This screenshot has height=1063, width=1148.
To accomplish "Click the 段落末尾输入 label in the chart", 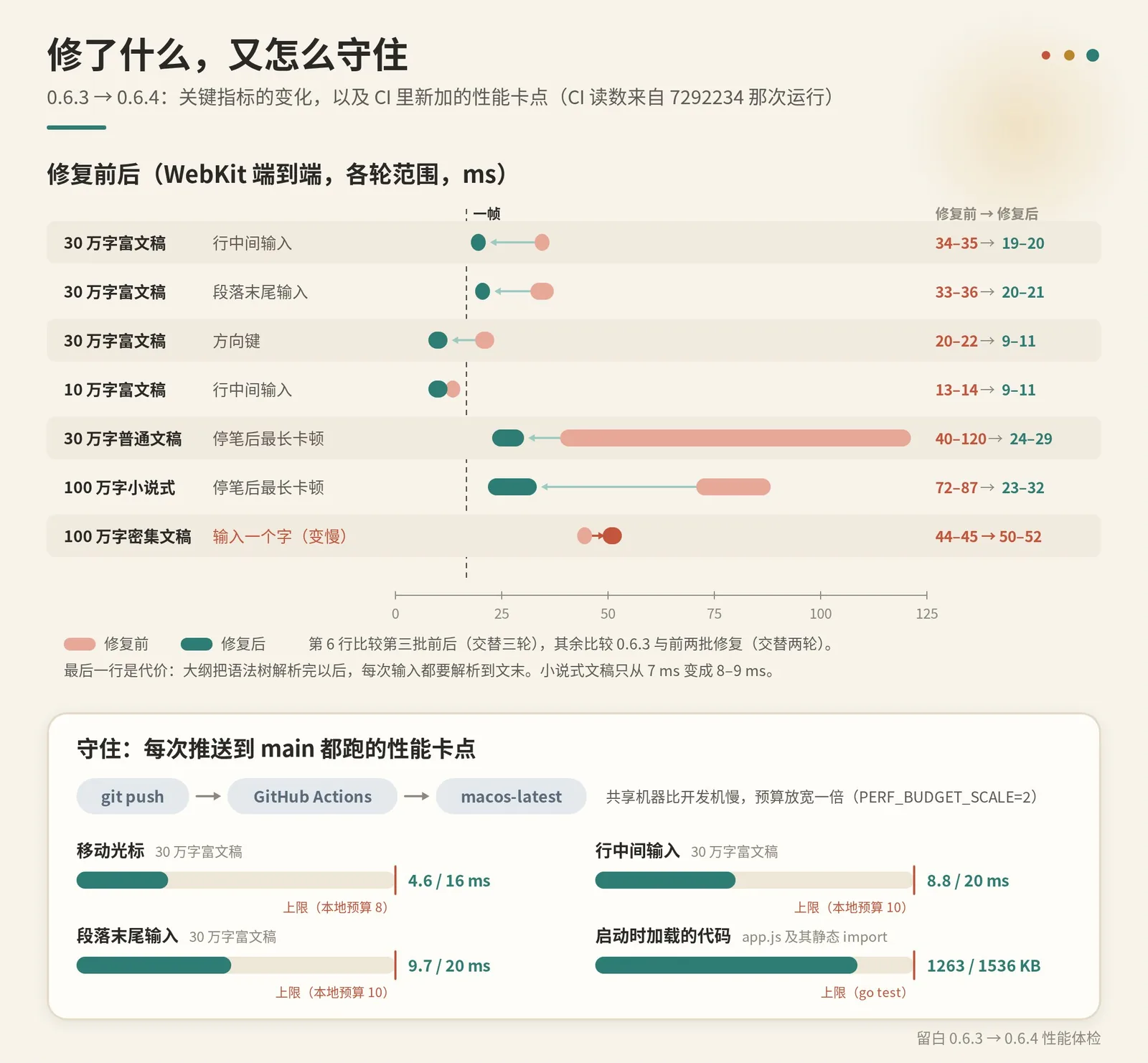I will point(260,292).
